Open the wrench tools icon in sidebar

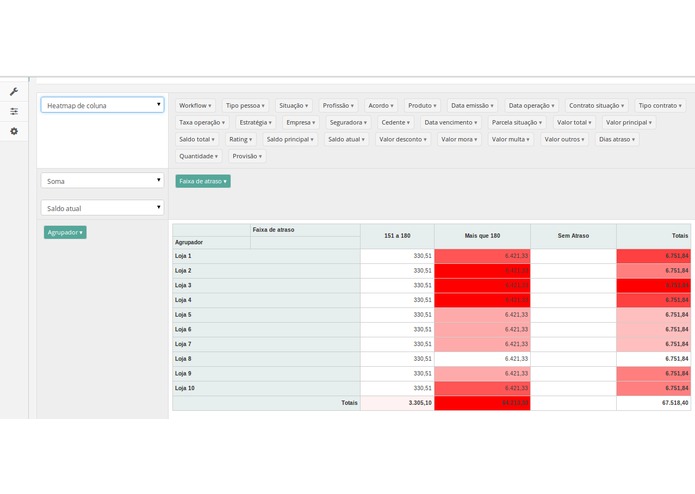pyautogui.click(x=14, y=92)
